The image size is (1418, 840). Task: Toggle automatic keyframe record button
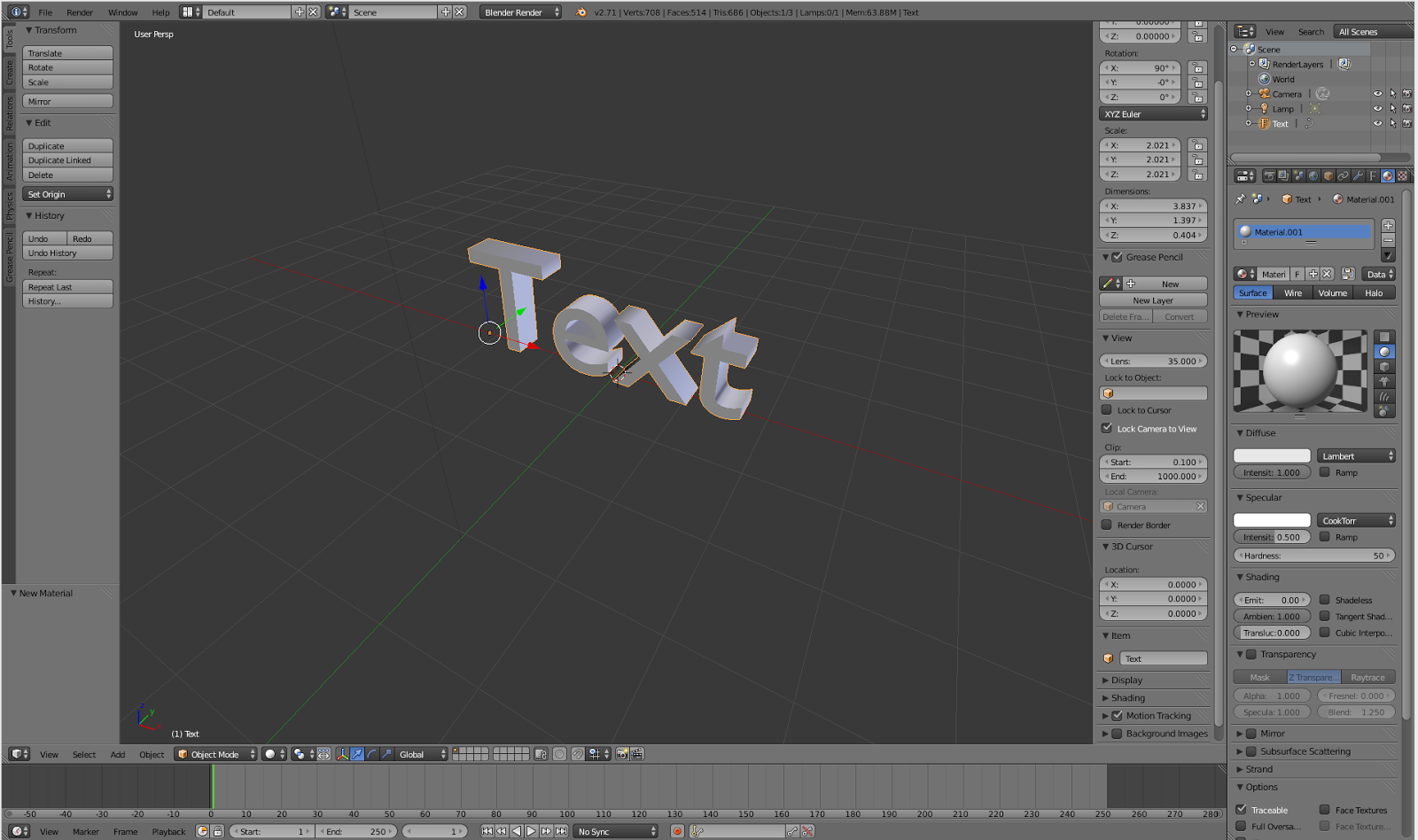pyautogui.click(x=677, y=831)
